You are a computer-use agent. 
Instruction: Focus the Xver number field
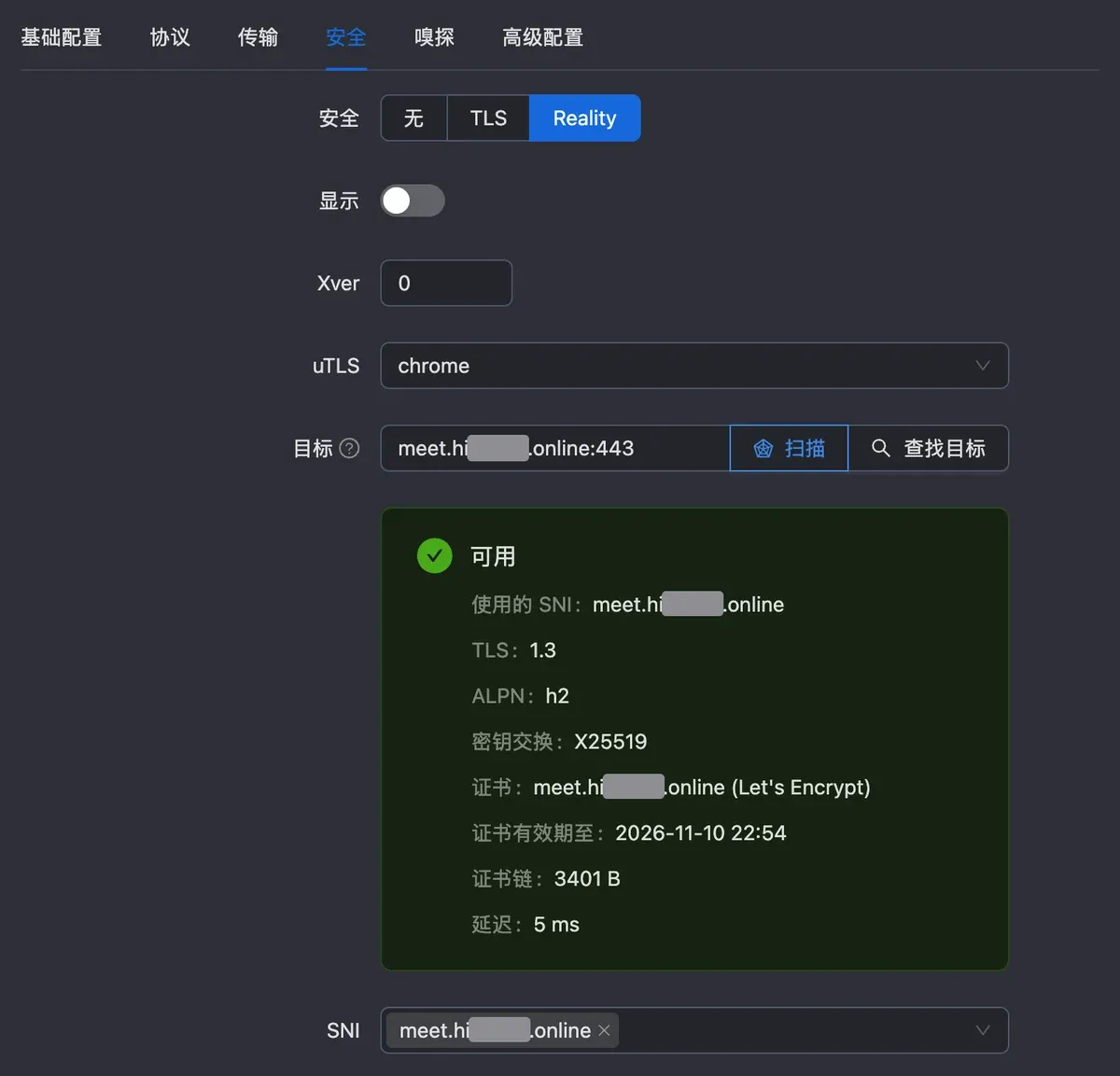pyautogui.click(x=446, y=283)
